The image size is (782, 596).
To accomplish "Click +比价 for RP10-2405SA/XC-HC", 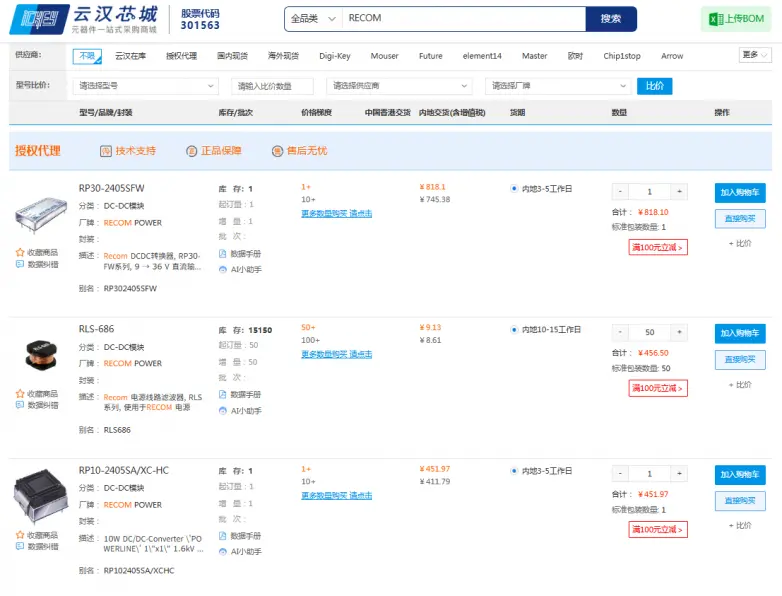I will tap(740, 525).
